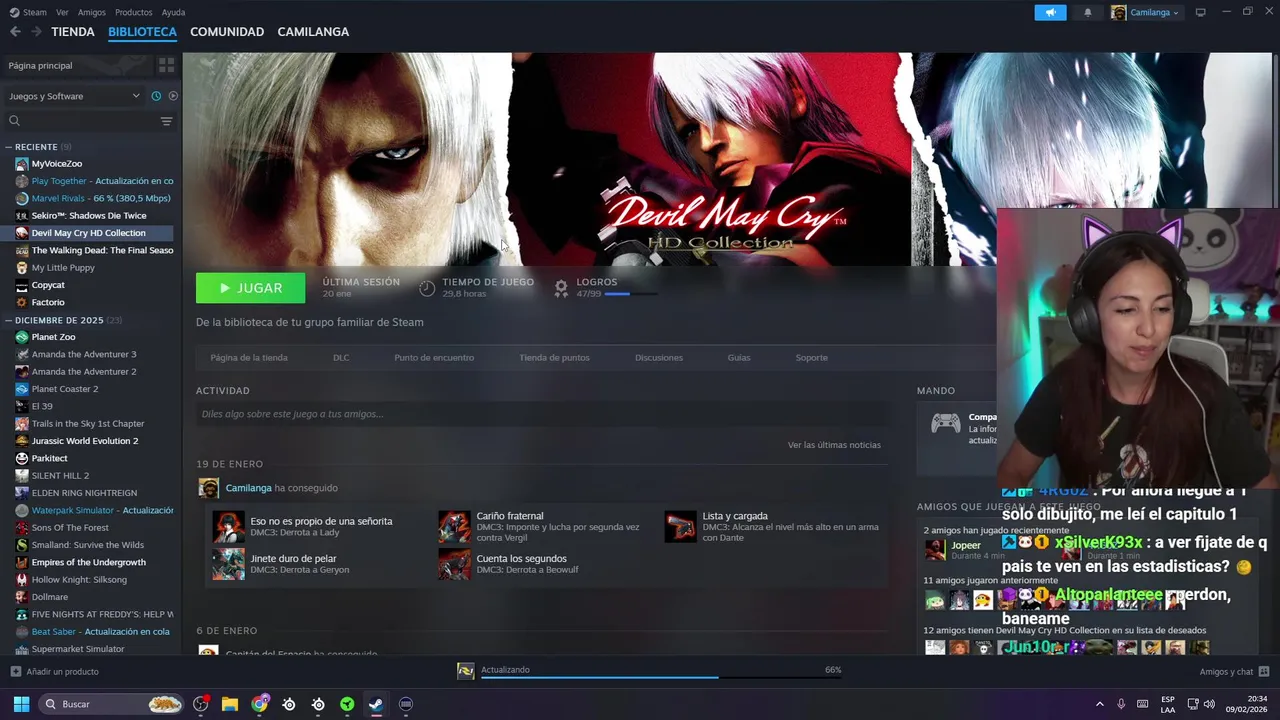Open Página de la tienda link

pyautogui.click(x=249, y=357)
